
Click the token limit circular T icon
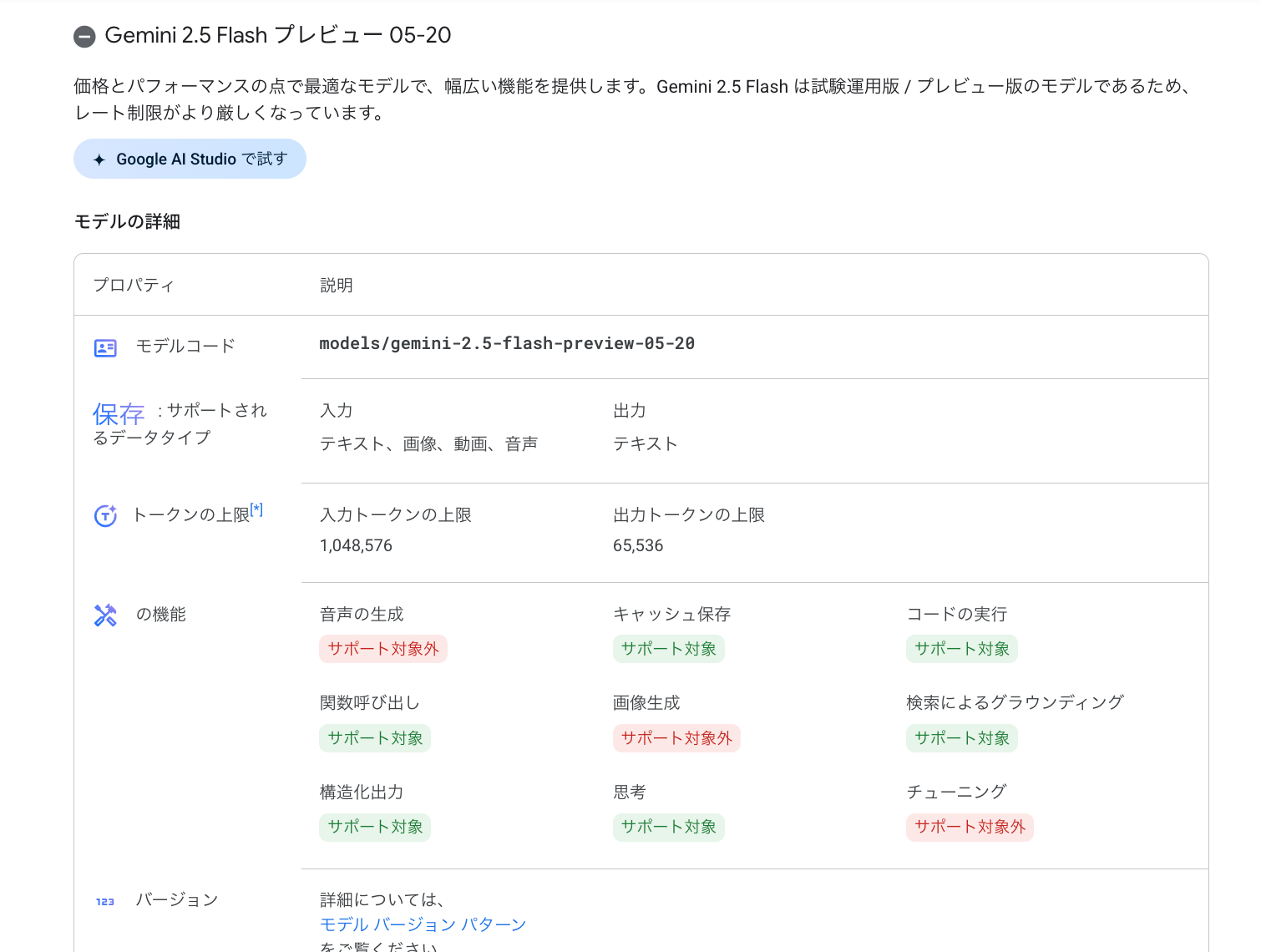(105, 516)
